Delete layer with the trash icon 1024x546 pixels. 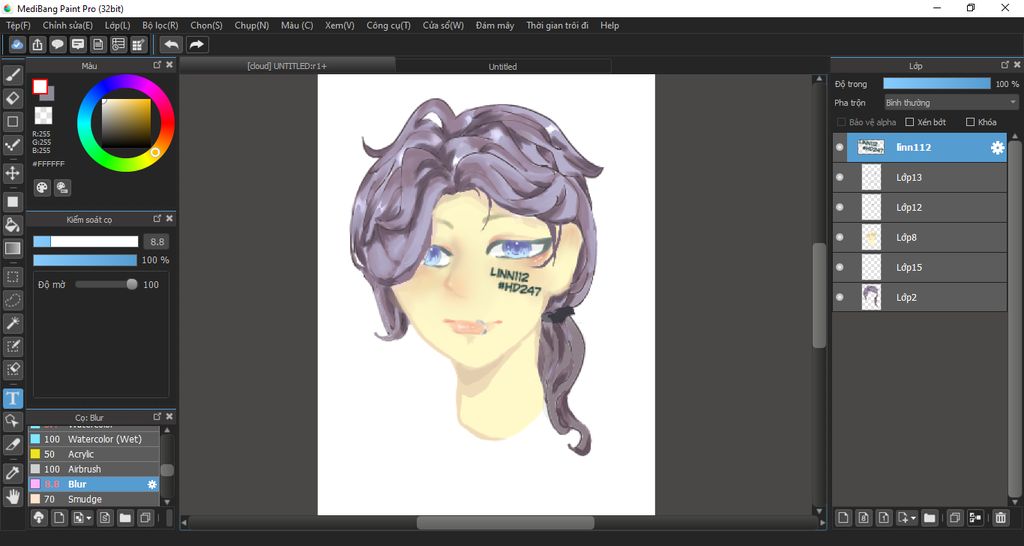point(1000,518)
